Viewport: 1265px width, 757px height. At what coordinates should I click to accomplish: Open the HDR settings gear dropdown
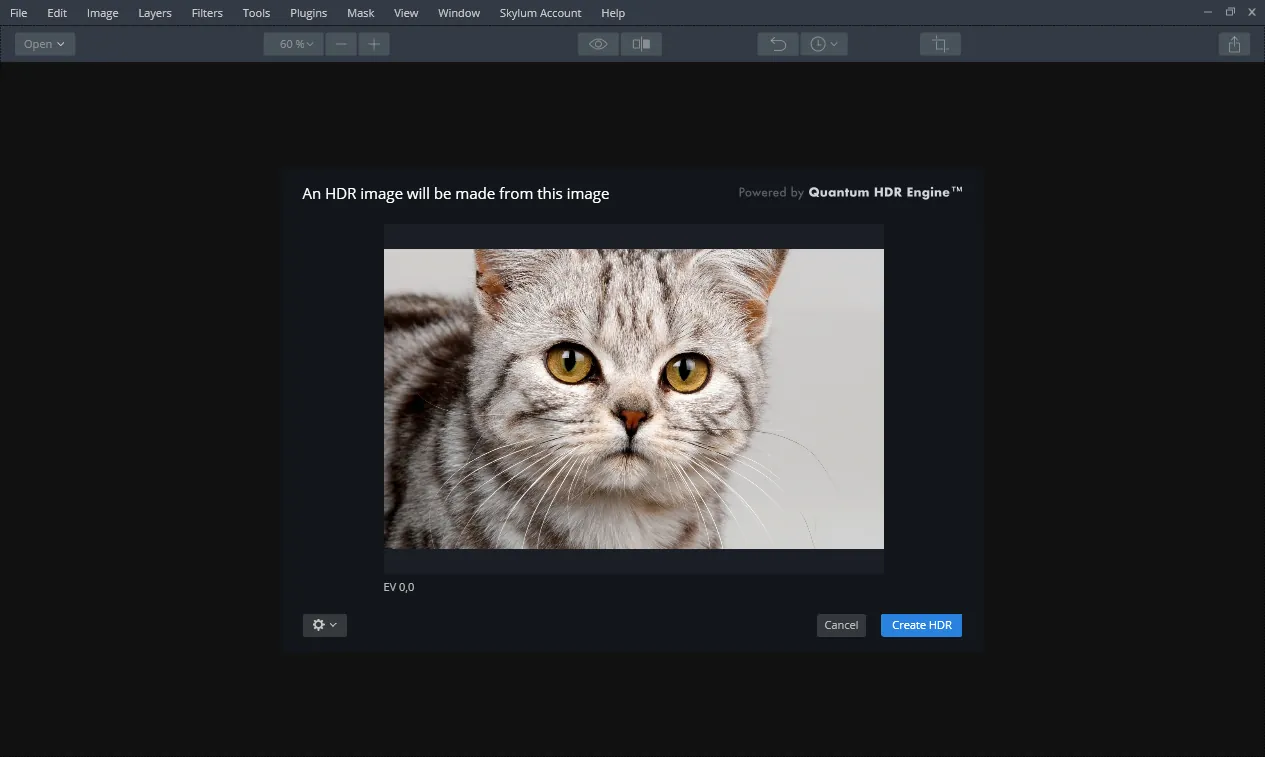(325, 625)
